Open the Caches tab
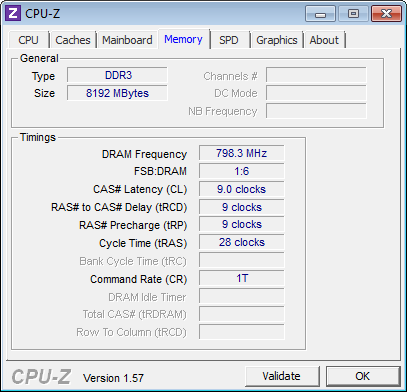The width and height of the screenshot is (407, 392). pyautogui.click(x=73, y=40)
